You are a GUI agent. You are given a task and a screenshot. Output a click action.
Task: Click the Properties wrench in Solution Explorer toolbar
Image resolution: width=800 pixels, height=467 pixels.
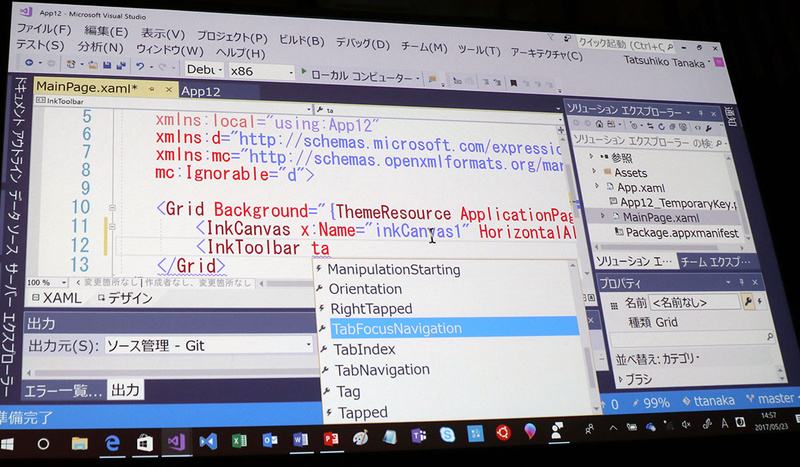pyautogui.click(x=709, y=128)
